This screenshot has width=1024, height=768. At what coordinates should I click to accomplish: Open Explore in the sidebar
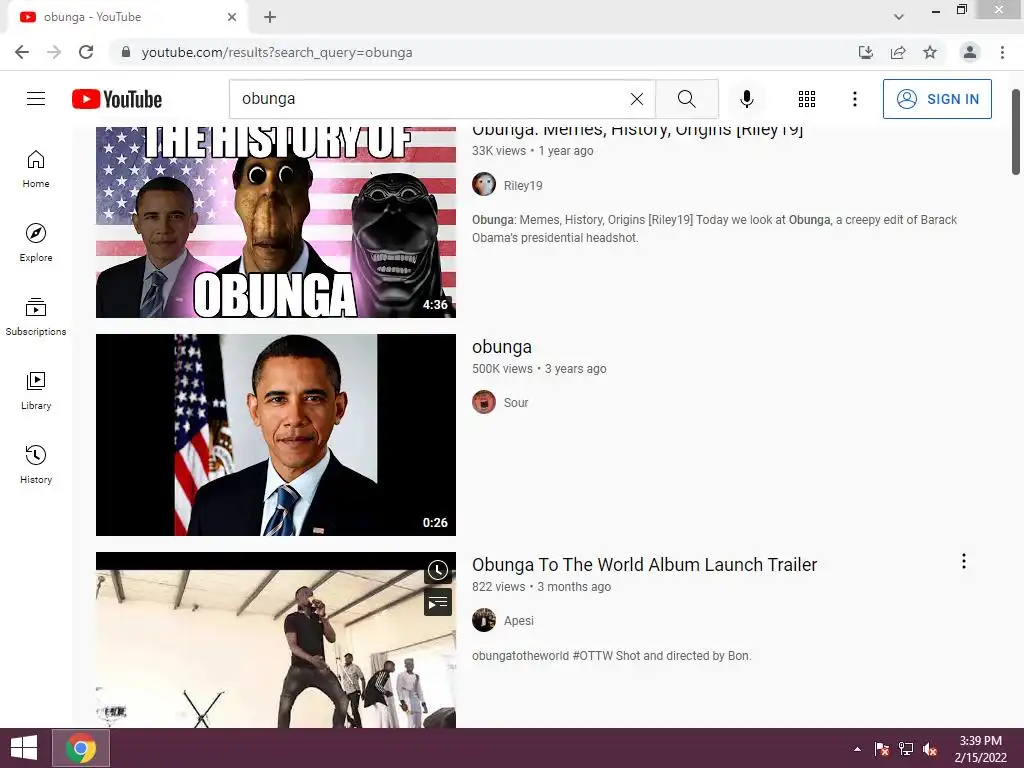36,242
